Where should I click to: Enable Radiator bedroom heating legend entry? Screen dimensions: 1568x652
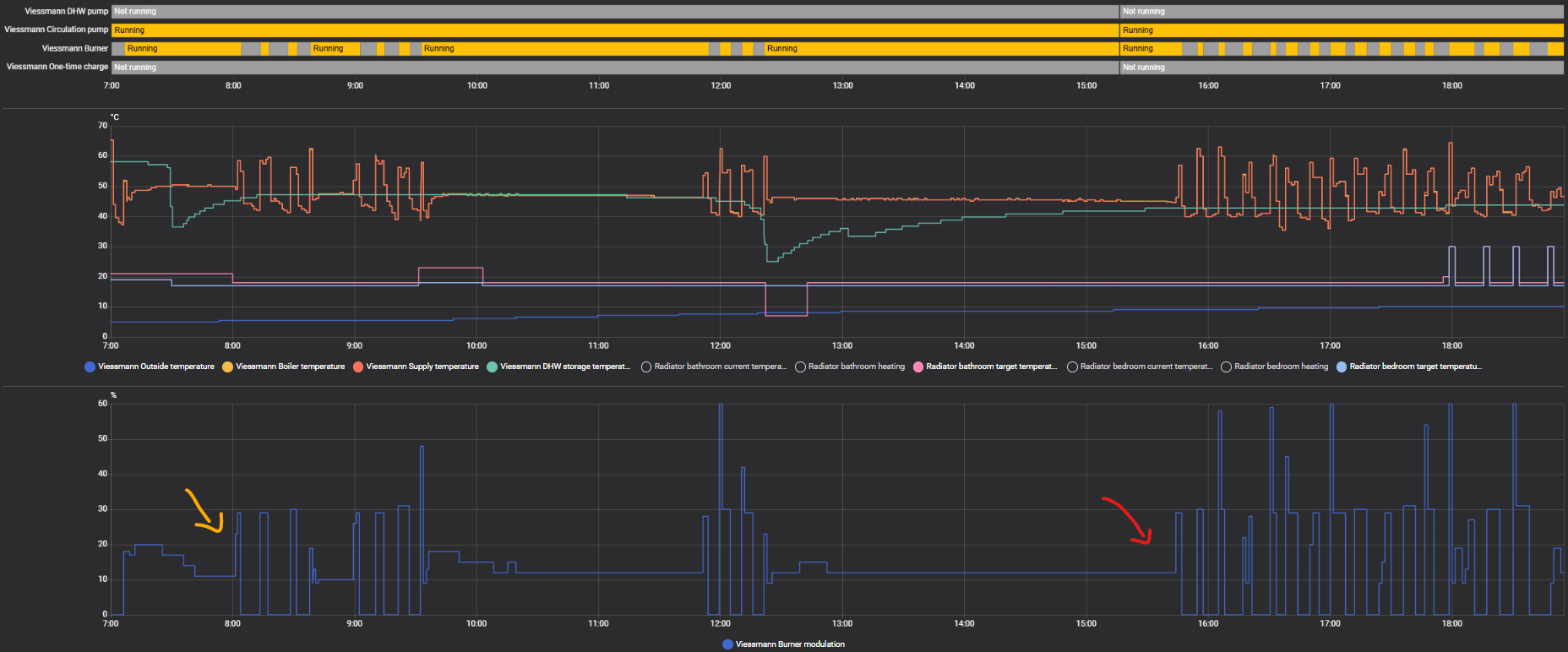[x=1275, y=367]
